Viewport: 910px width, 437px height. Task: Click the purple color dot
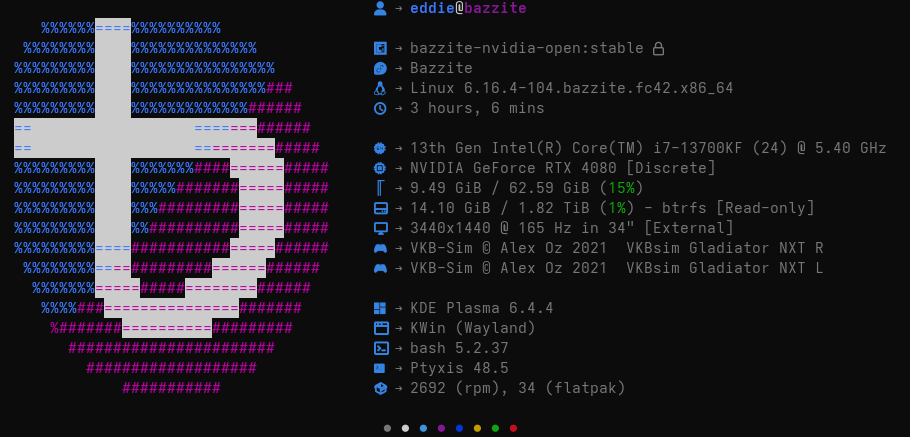(x=441, y=429)
